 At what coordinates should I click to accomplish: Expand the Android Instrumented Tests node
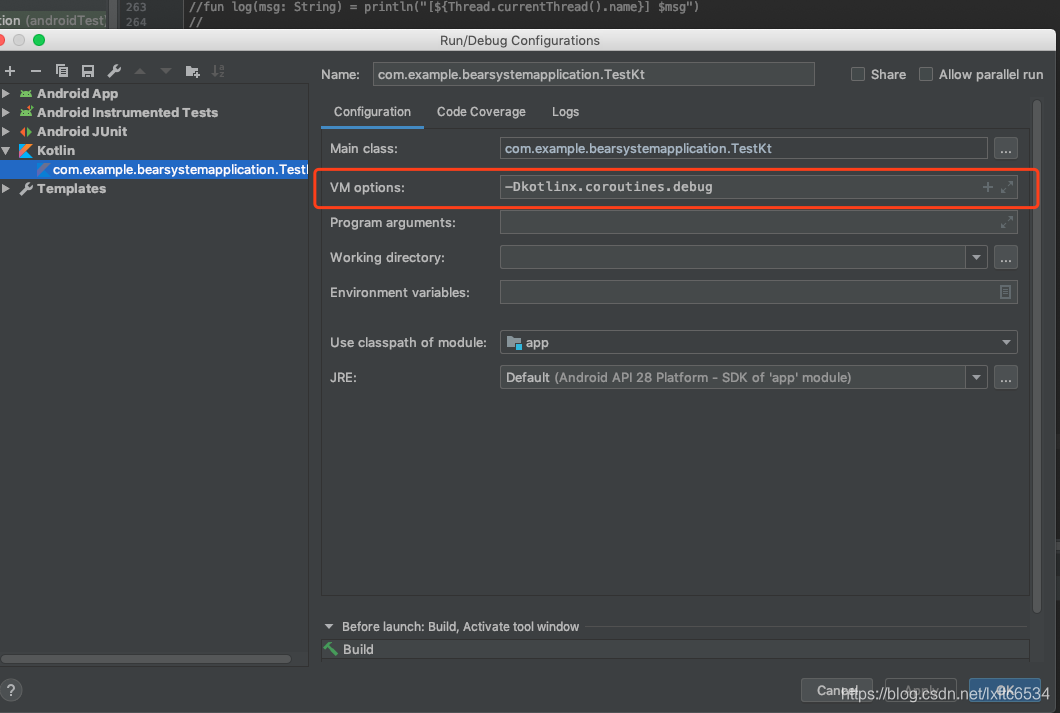pyautogui.click(x=6, y=112)
